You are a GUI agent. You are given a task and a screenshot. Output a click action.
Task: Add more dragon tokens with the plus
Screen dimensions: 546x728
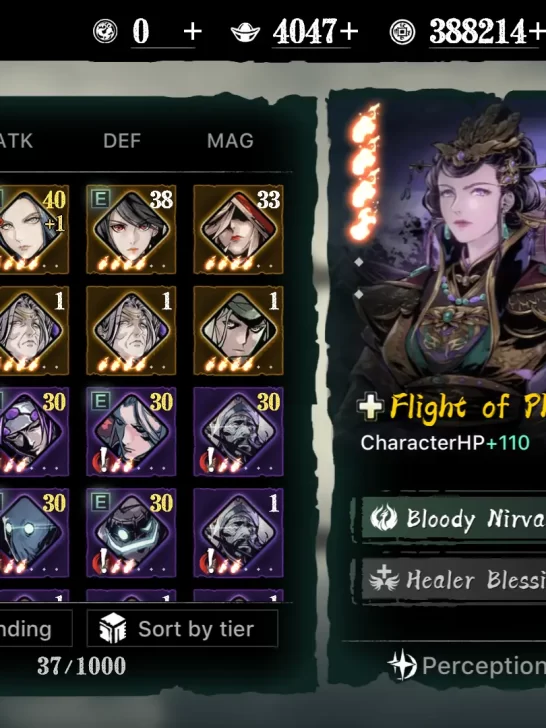tap(193, 32)
